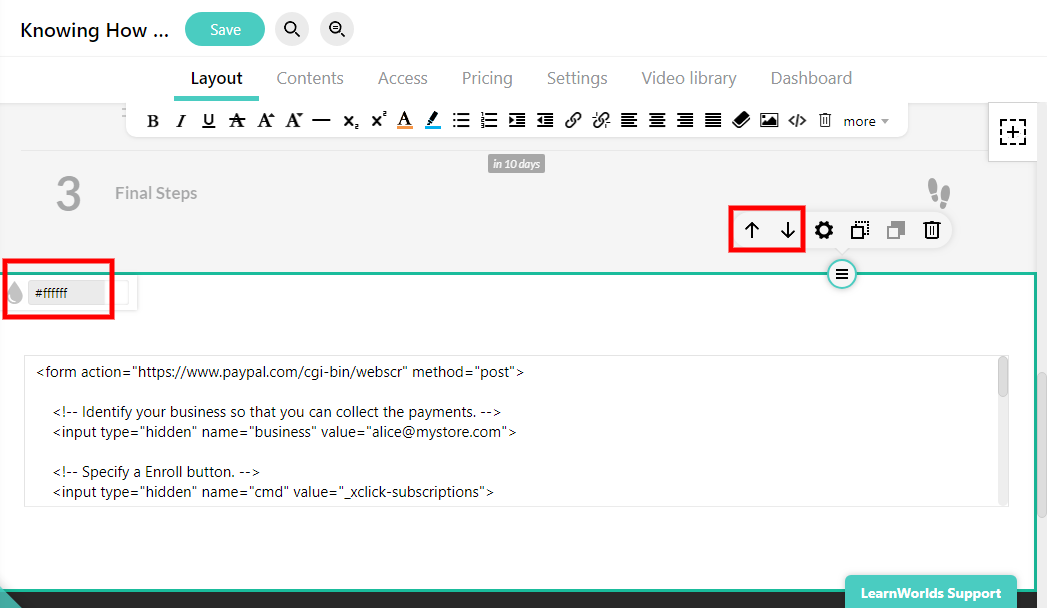Click the code box vertical scrollbar
The width and height of the screenshot is (1047, 608).
[1003, 377]
